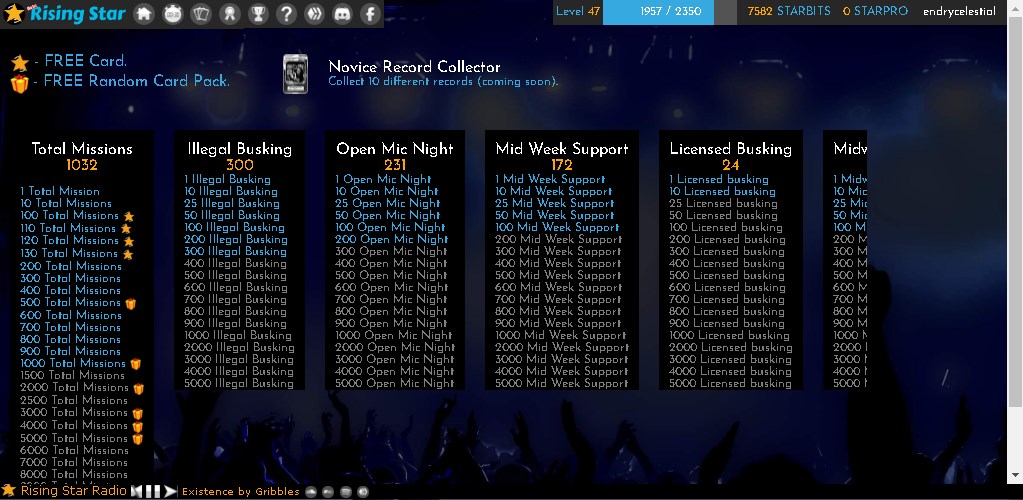Click the scrollbar up arrow
The width and height of the screenshot is (1023, 500).
[x=1015, y=6]
